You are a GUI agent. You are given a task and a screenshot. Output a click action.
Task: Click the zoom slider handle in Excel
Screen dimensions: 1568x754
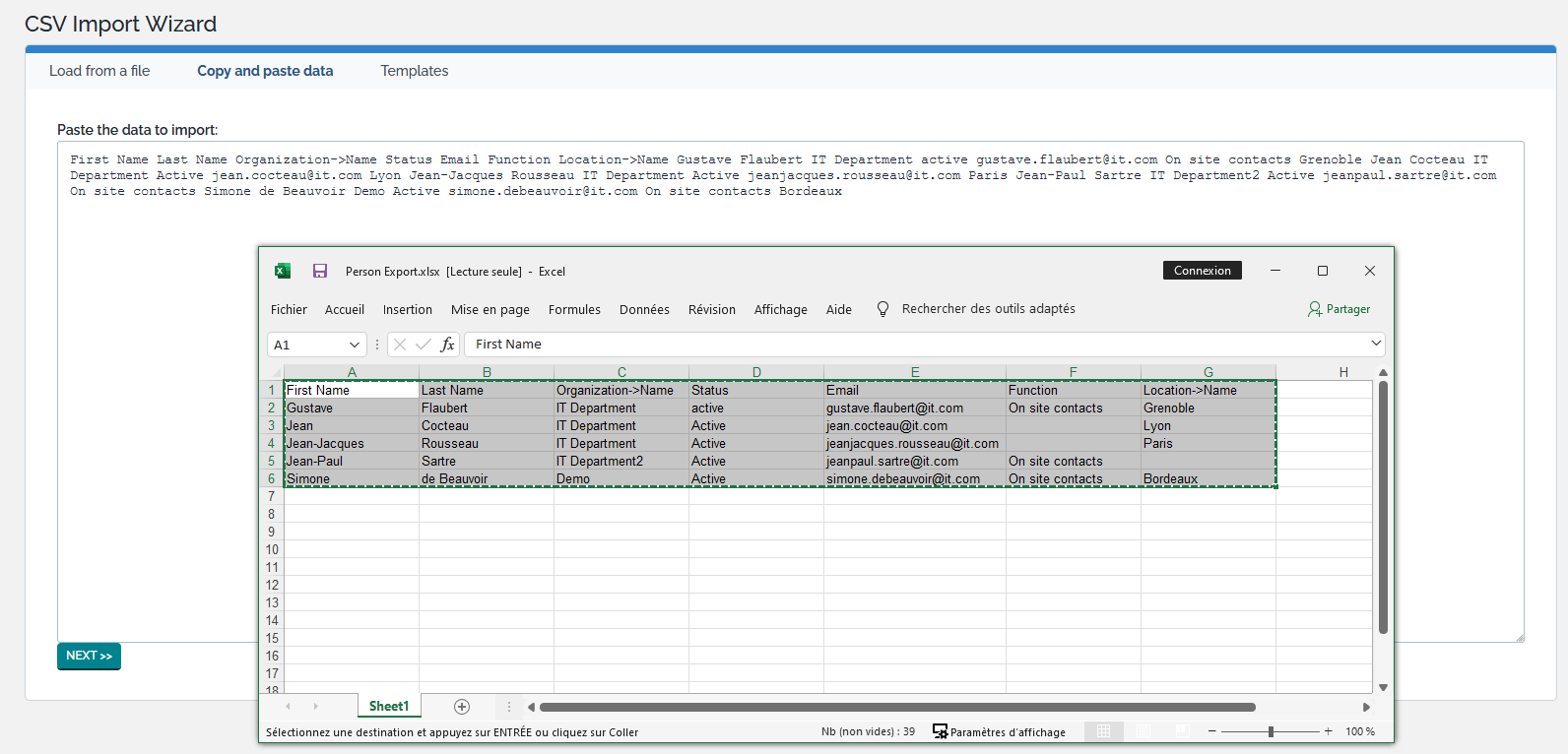(1271, 731)
